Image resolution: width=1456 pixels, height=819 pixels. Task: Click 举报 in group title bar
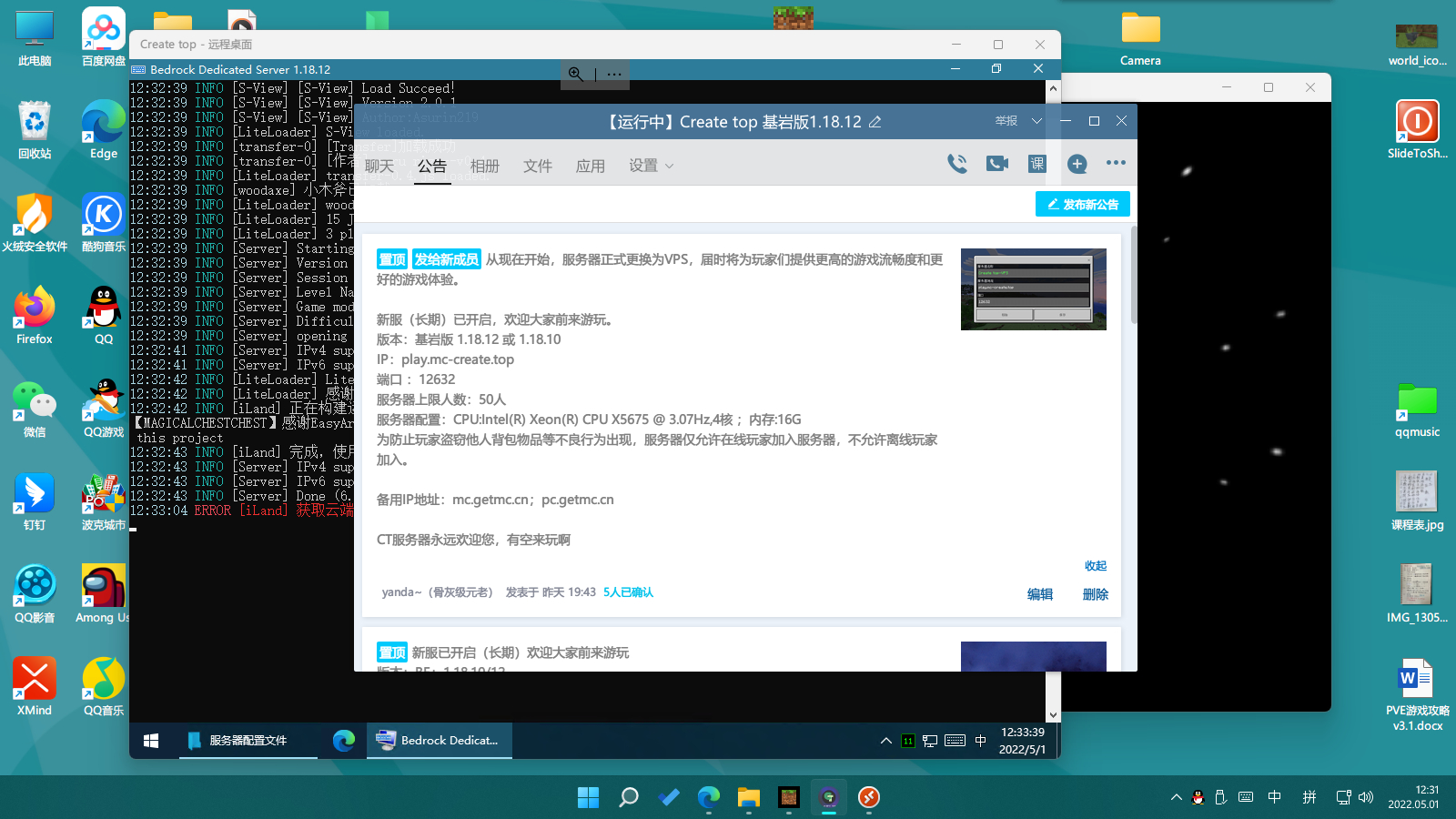(1006, 121)
